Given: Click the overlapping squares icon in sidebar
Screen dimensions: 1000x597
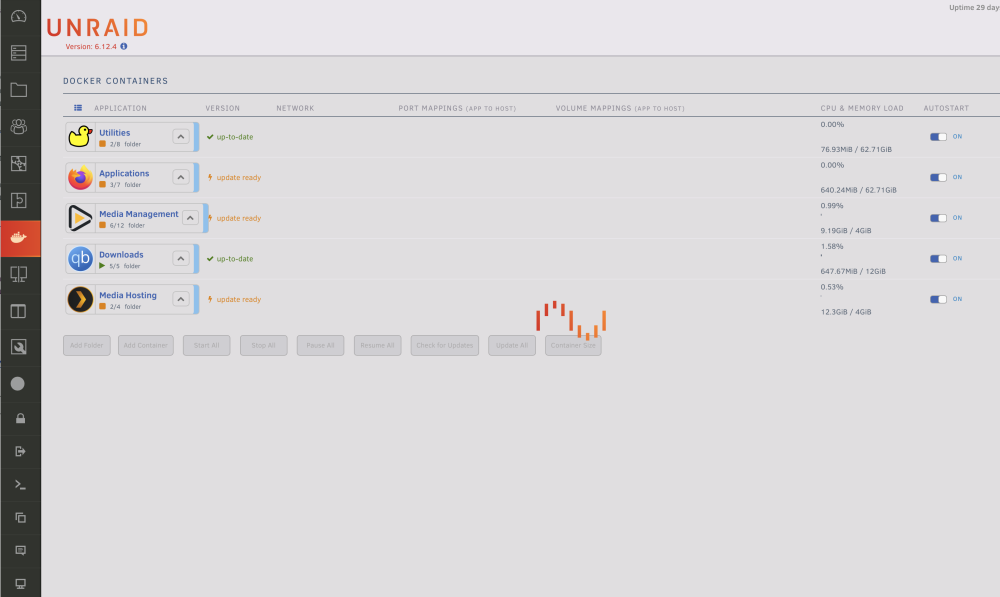Looking at the screenshot, I should [x=20, y=517].
